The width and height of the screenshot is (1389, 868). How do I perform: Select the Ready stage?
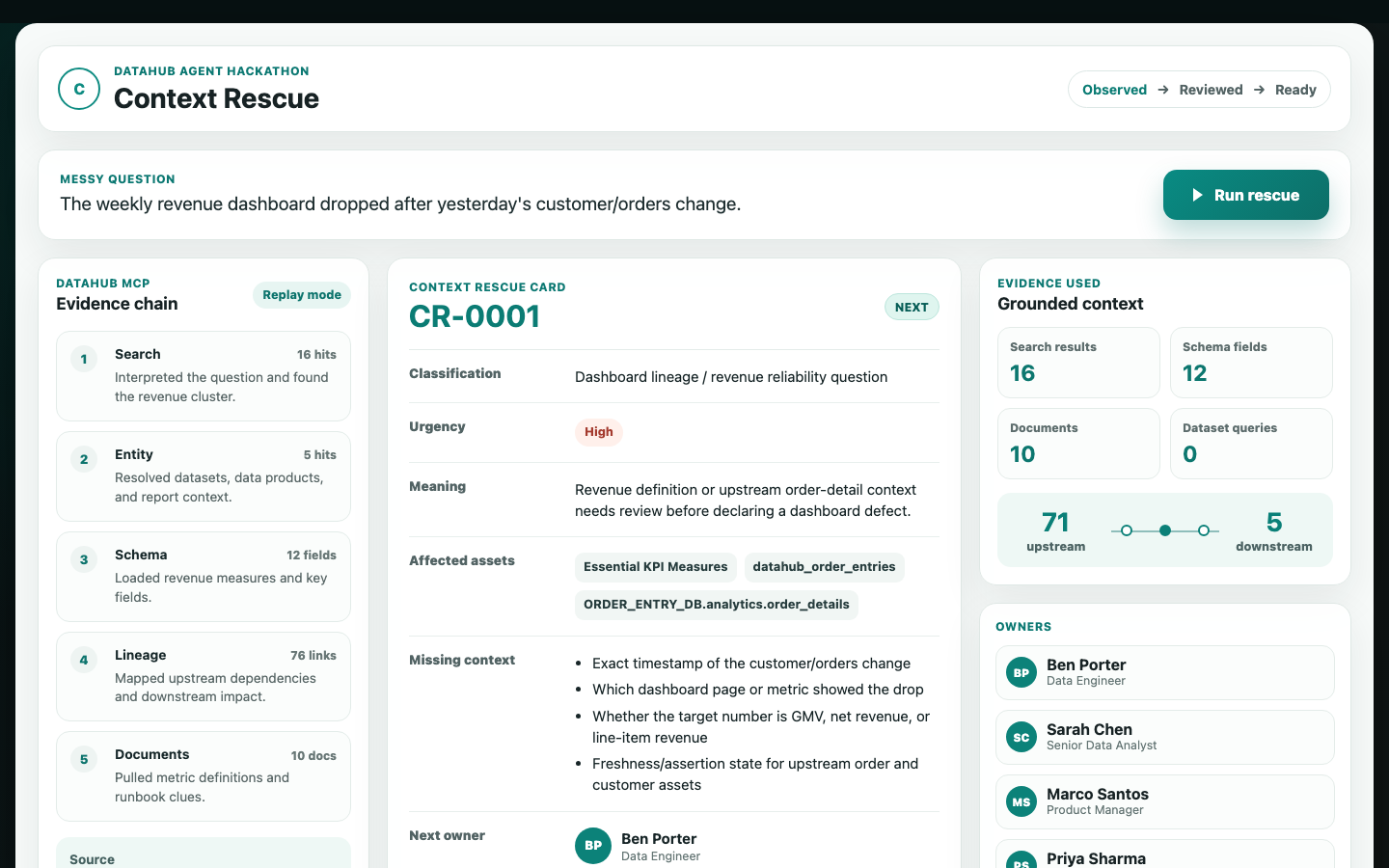point(1295,90)
